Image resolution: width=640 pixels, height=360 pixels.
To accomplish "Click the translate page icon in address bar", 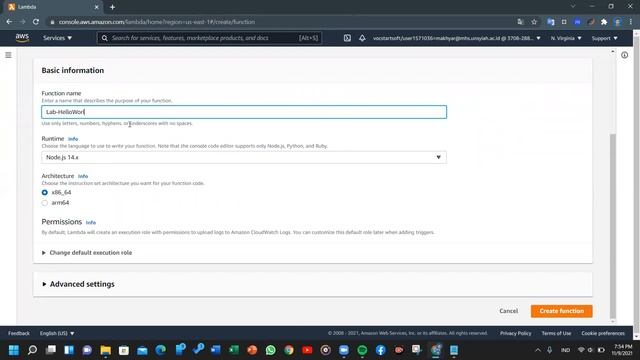I will [520, 22].
